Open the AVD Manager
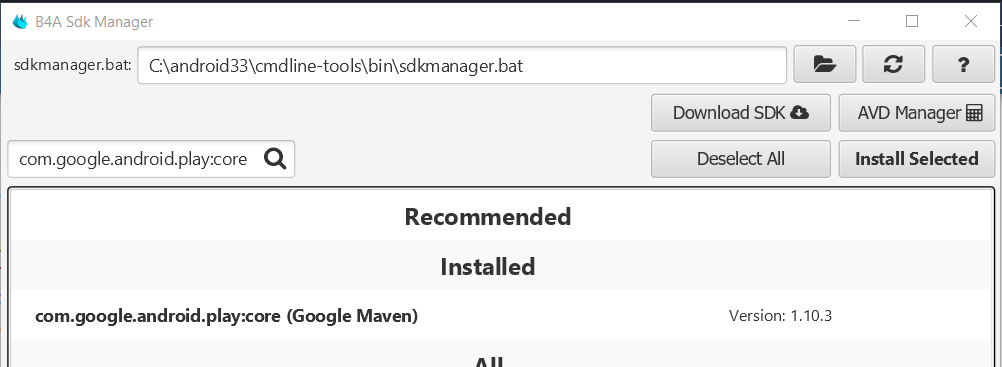Screen dimensions: 1002x367 pyautogui.click(x=916, y=113)
